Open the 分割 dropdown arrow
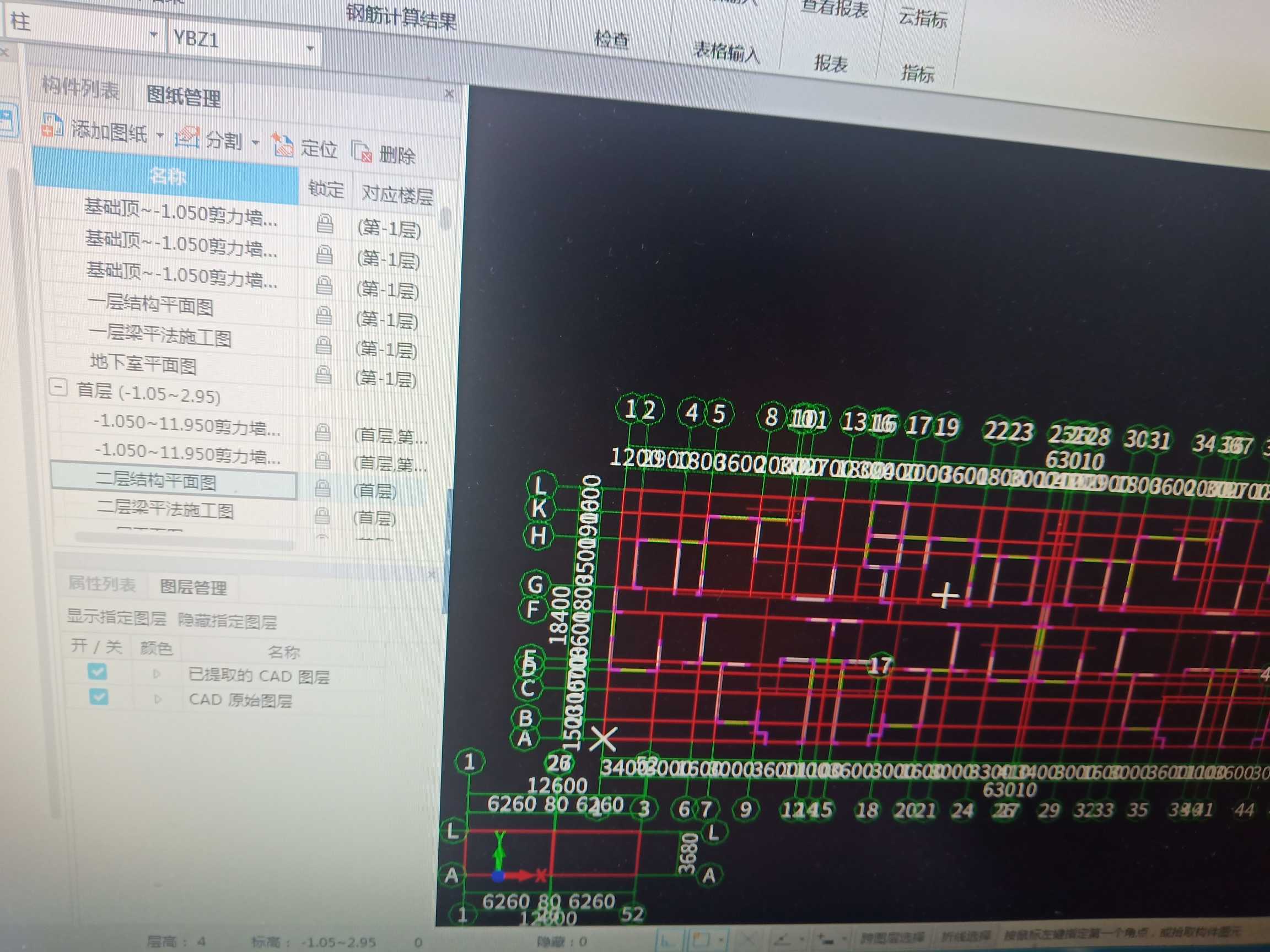The image size is (1270, 952). click(x=256, y=142)
